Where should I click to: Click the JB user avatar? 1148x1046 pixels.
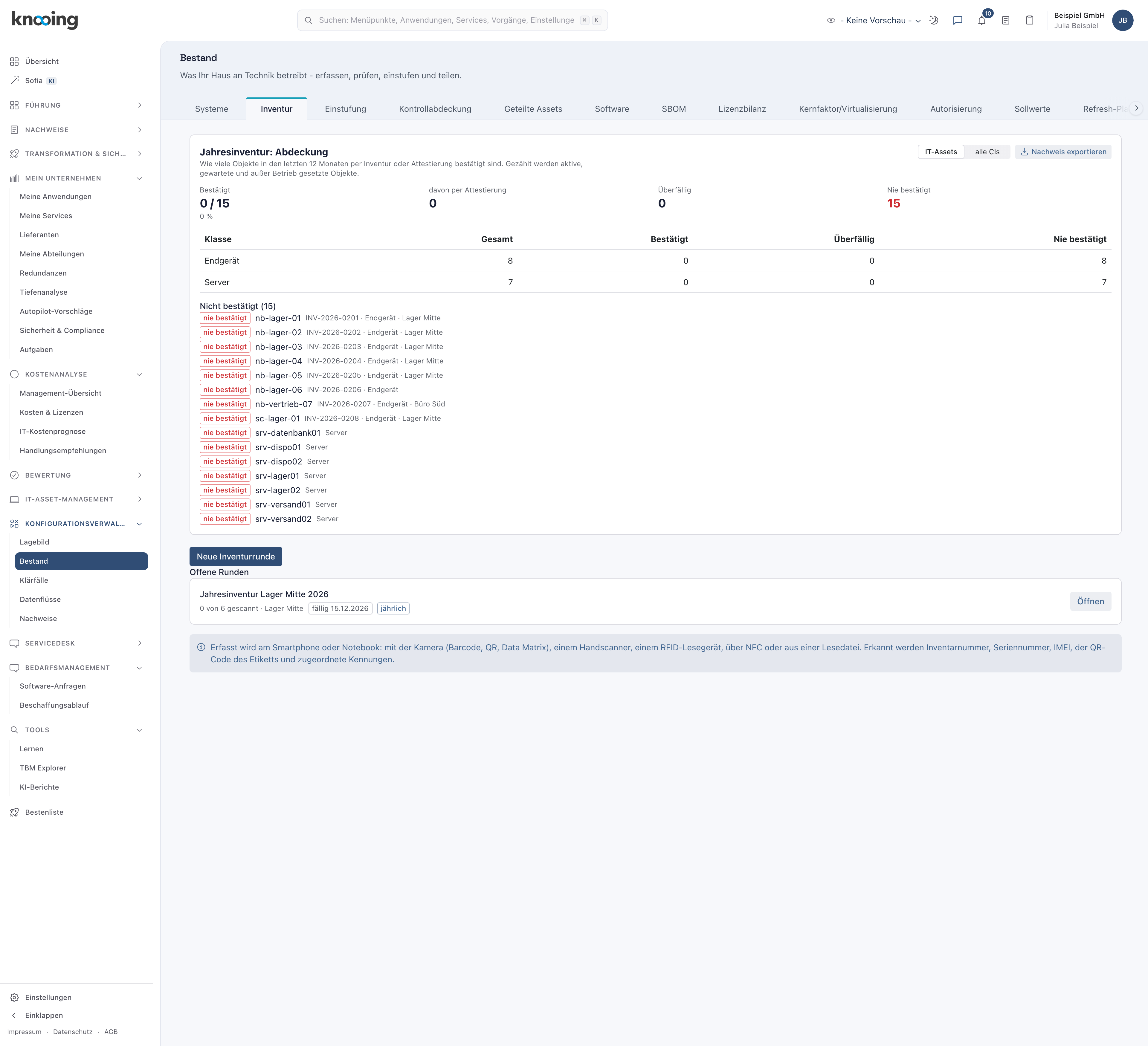[1122, 21]
